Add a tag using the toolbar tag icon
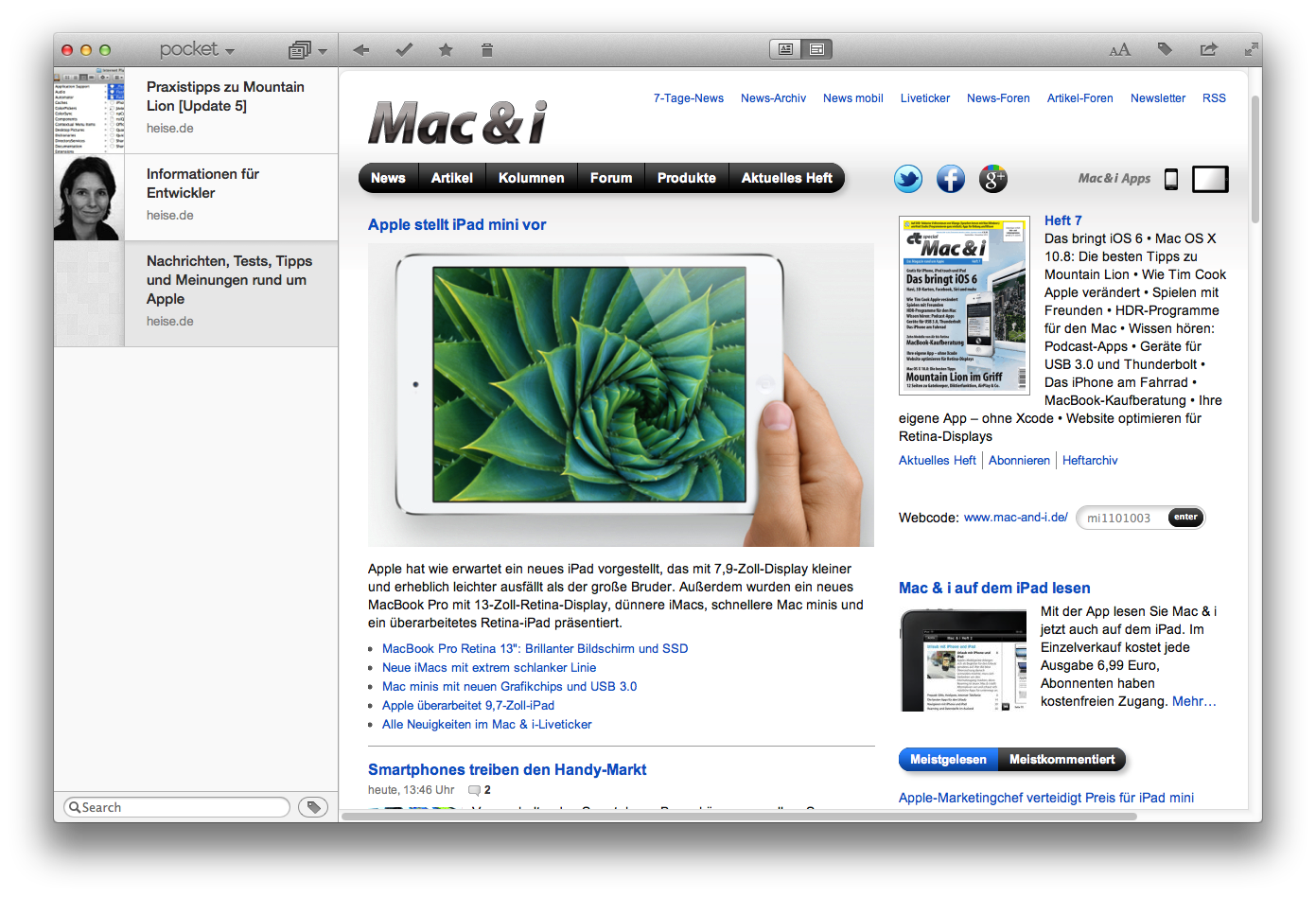 coord(1165,49)
